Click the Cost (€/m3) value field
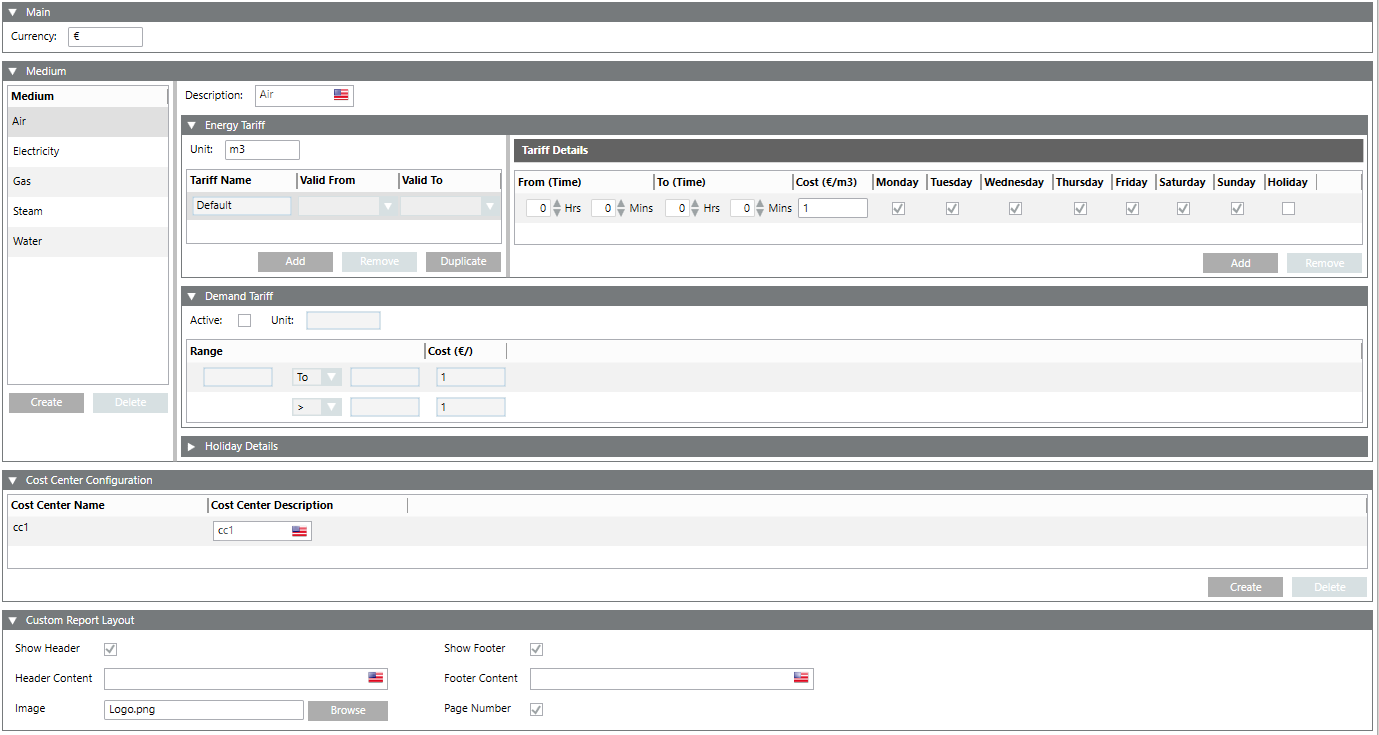Screen dimensions: 1379x735 pos(832,208)
